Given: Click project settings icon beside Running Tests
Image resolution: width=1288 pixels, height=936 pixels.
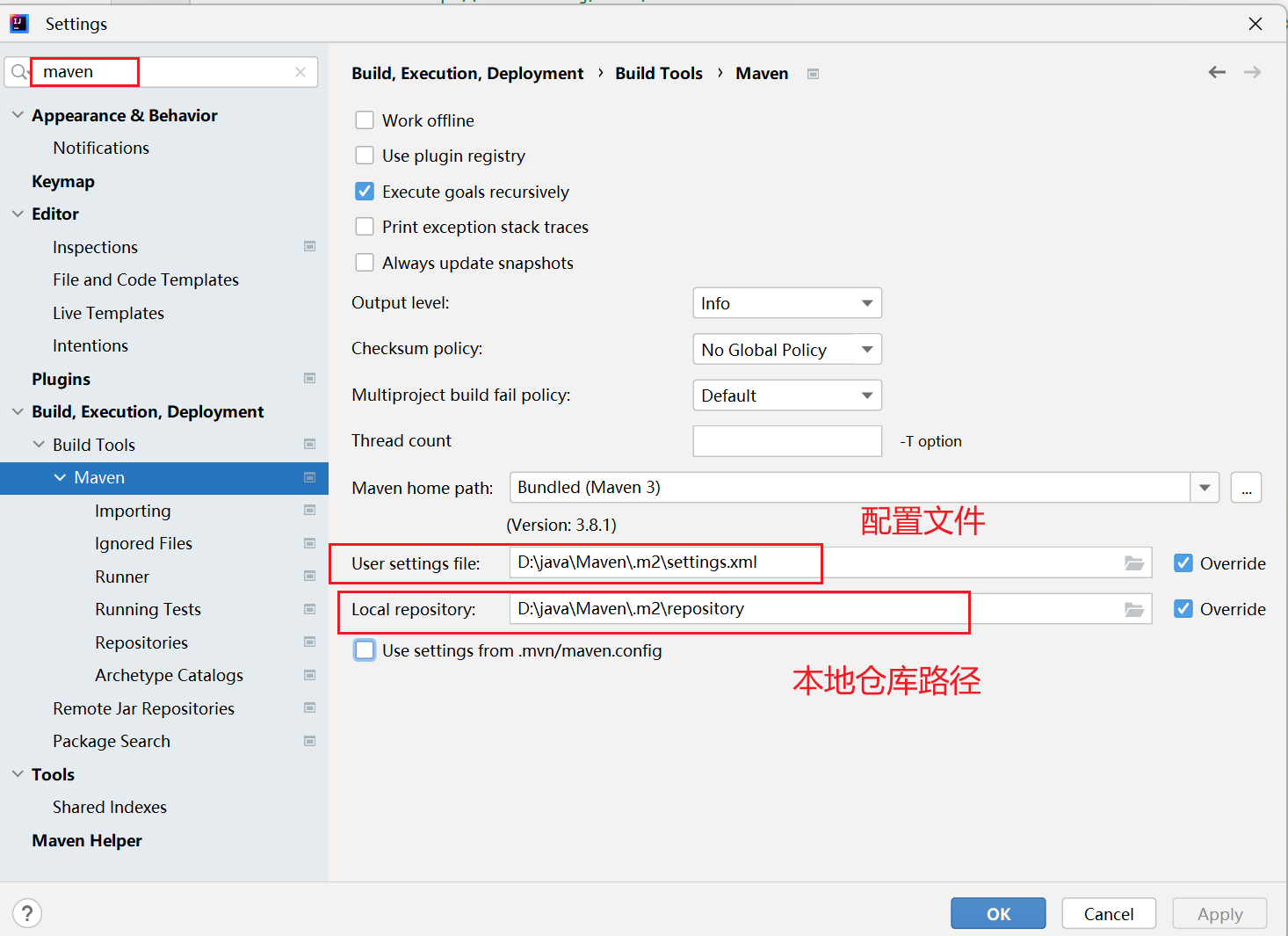Looking at the screenshot, I should pos(310,609).
